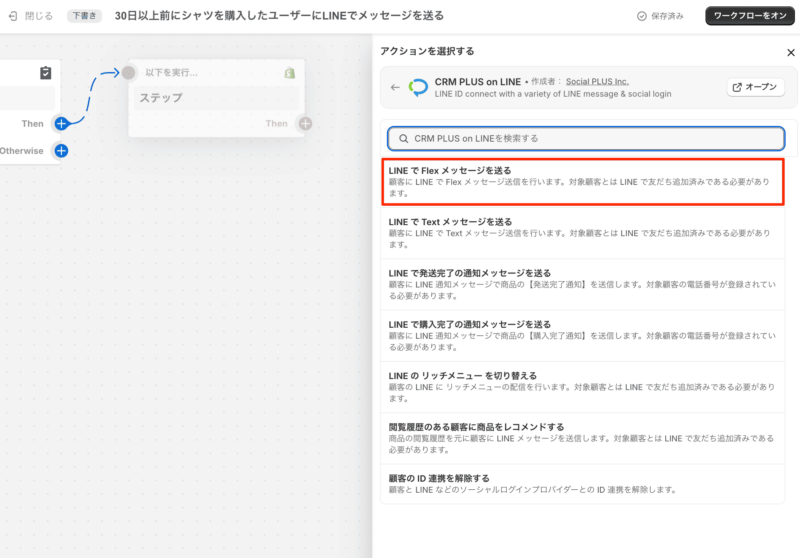The width and height of the screenshot is (800, 558).
Task: Select 閲覧履歴のある顧客に商品をレコメンドする action
Action: [x=583, y=438]
